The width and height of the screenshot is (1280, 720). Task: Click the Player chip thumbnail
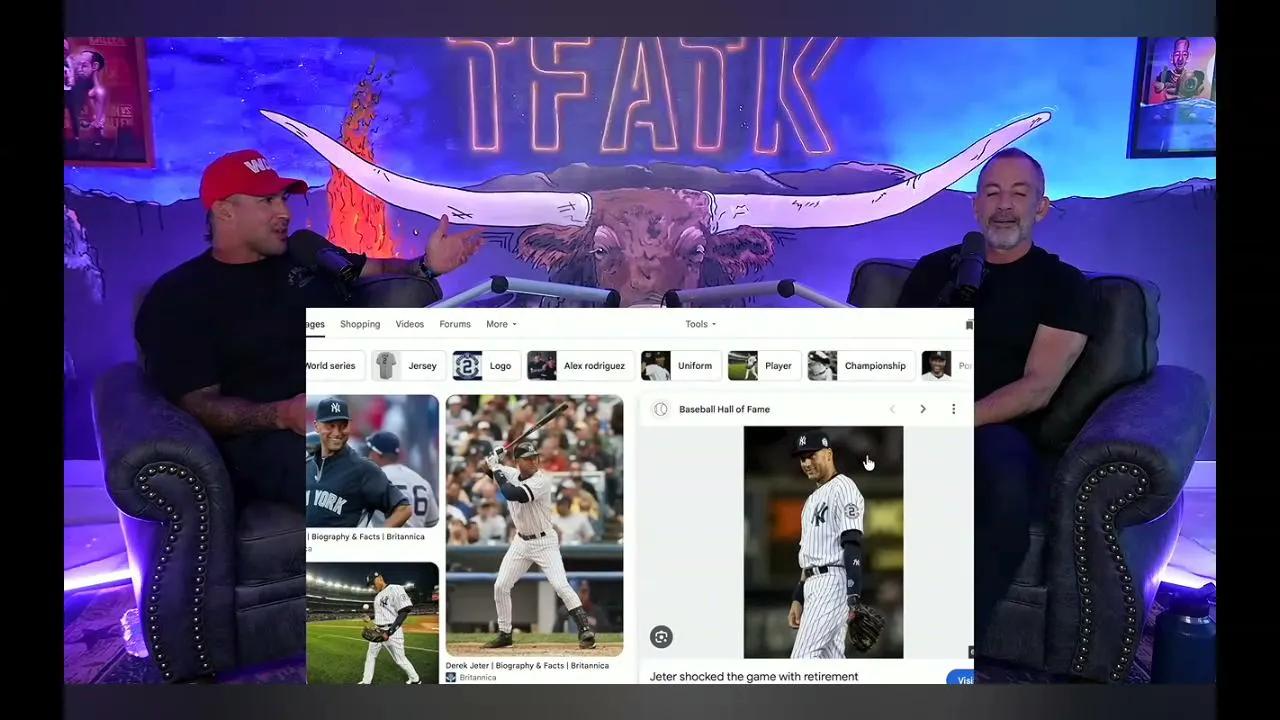(743, 366)
